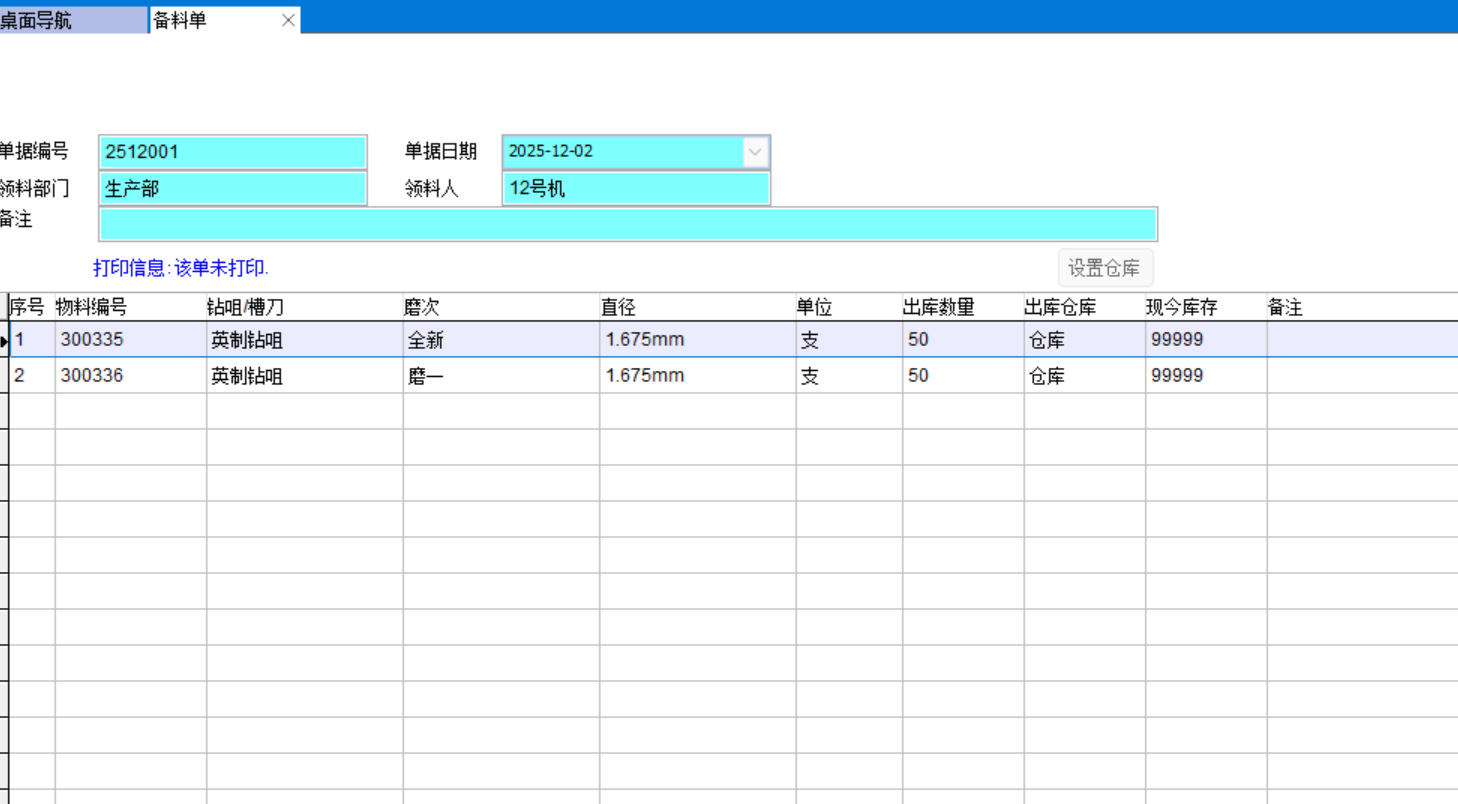The width and height of the screenshot is (1458, 804).
Task: Select the 备料单 tab
Action: coord(210,20)
